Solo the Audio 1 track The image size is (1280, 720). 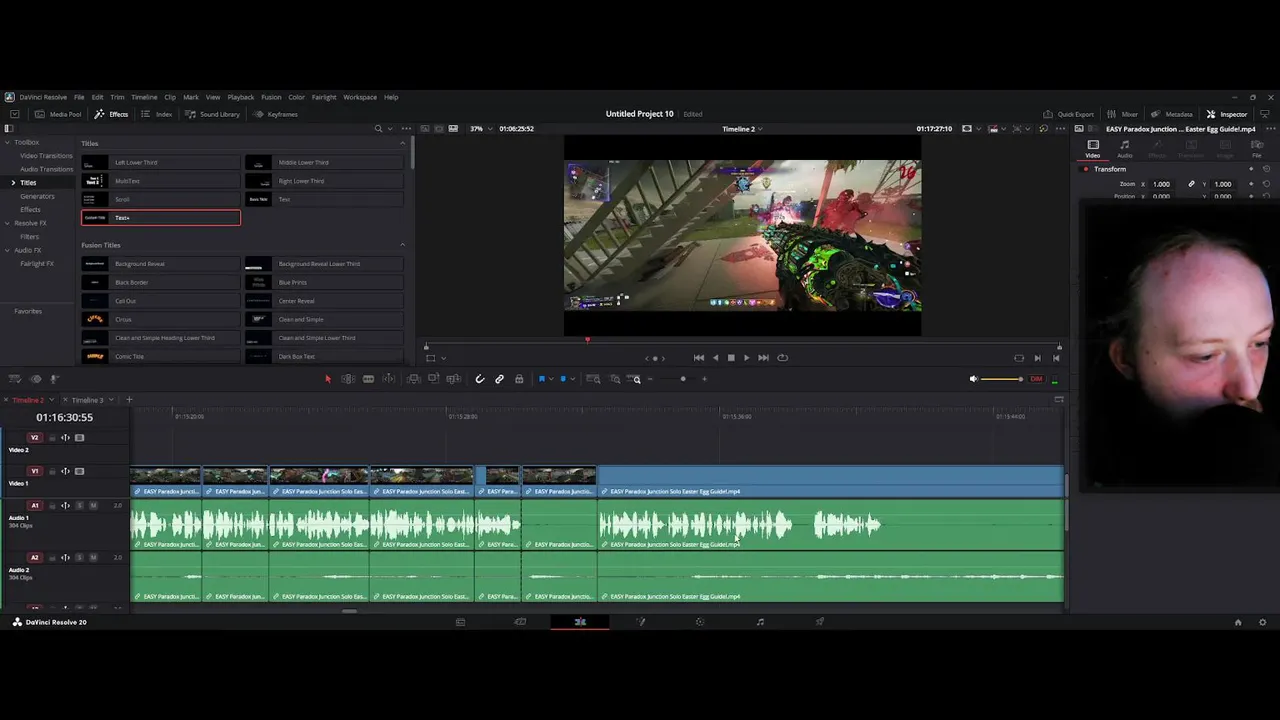(x=79, y=506)
